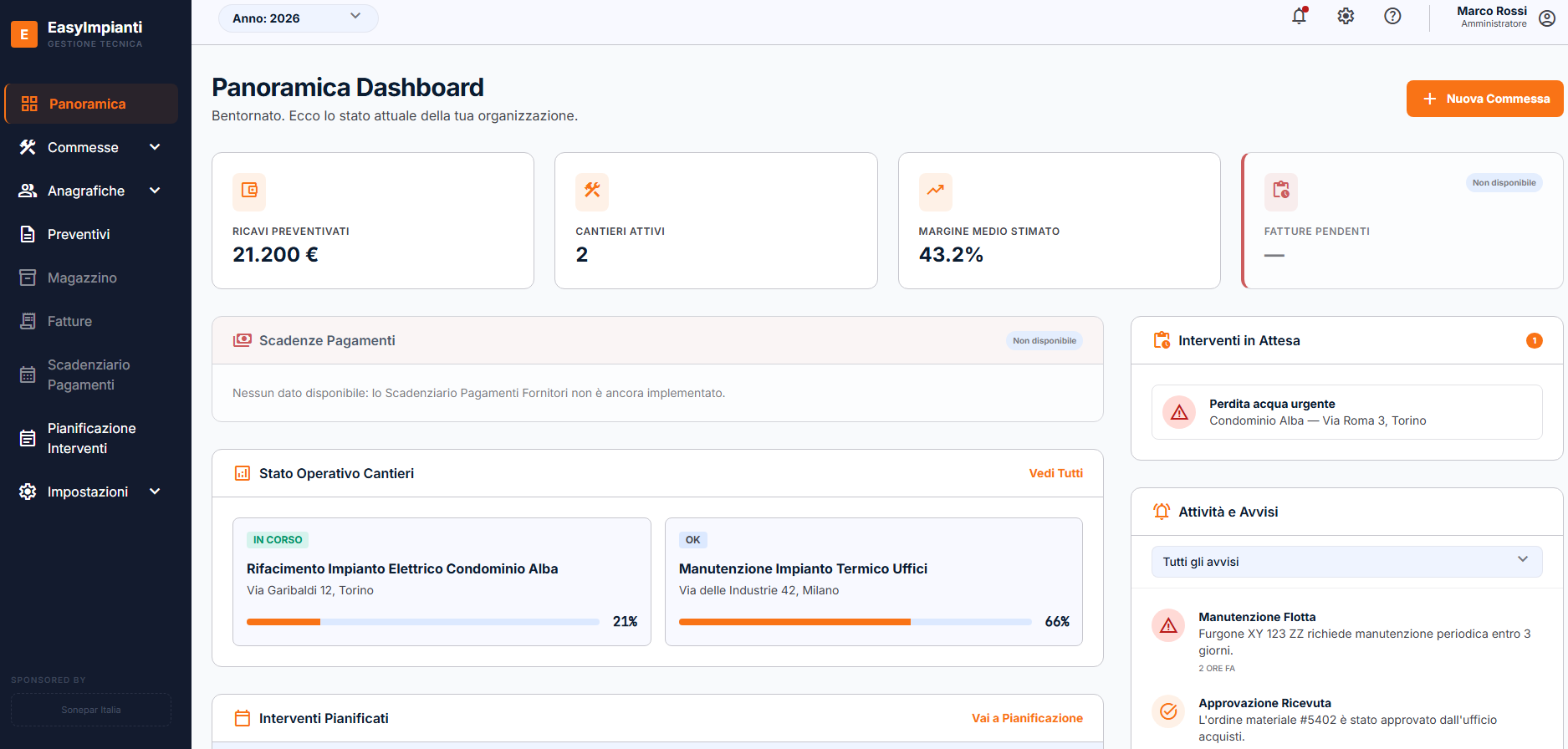The width and height of the screenshot is (1568, 749).
Task: Click the Stato Operativo Cantieri chart icon
Action: click(x=243, y=473)
